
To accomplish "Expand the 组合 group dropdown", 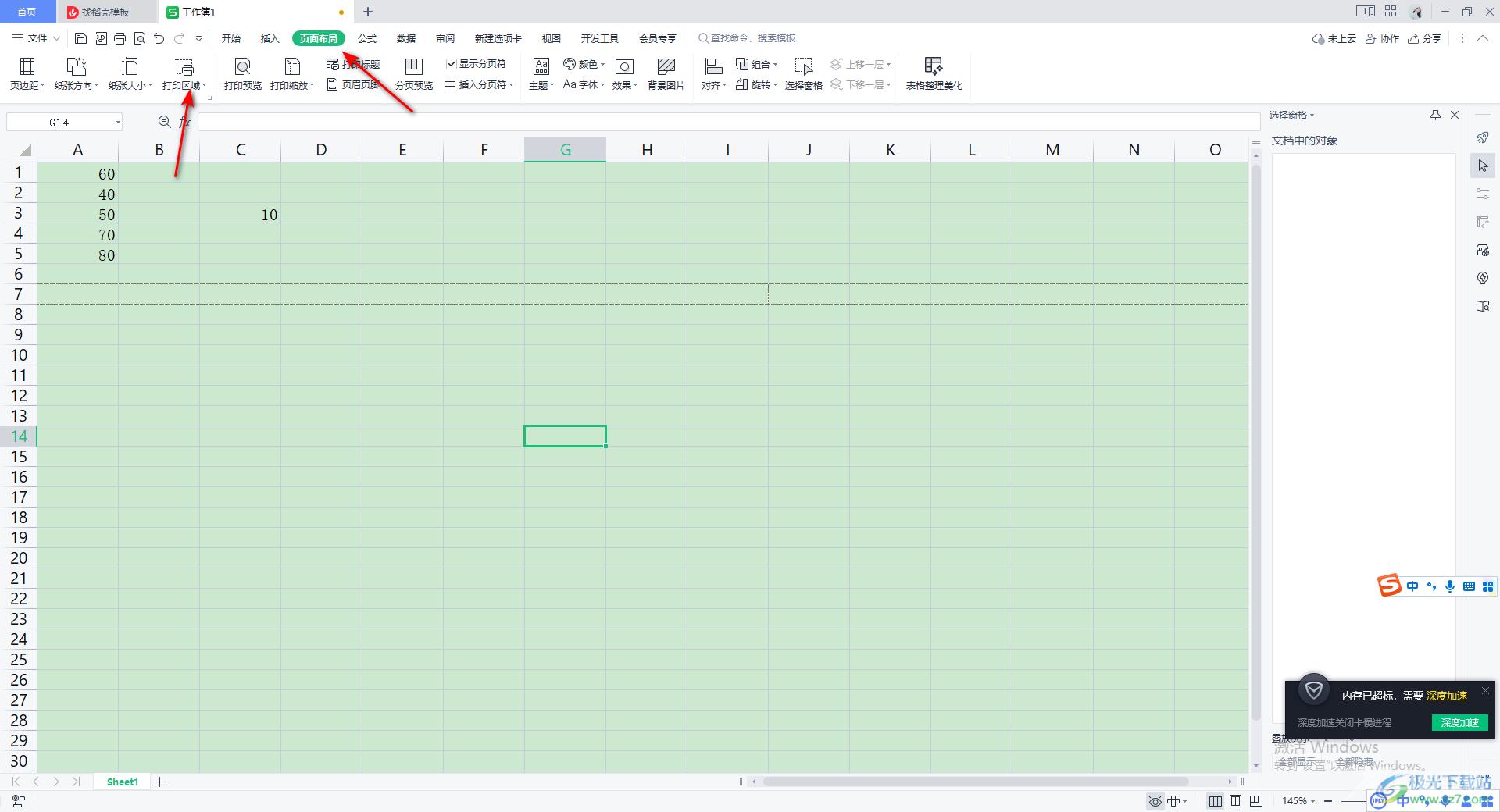I will (x=775, y=64).
